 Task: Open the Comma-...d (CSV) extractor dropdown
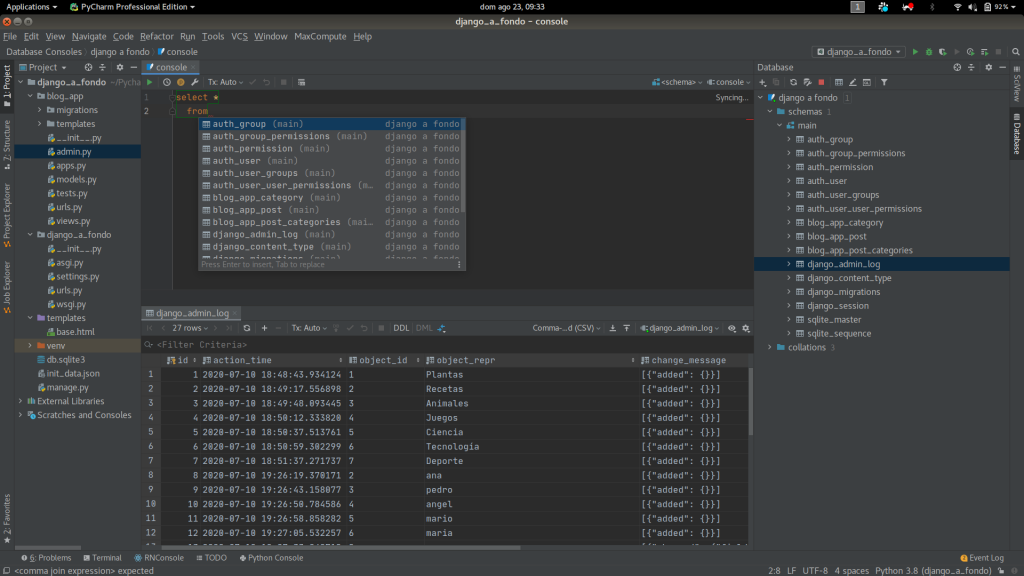(566, 328)
